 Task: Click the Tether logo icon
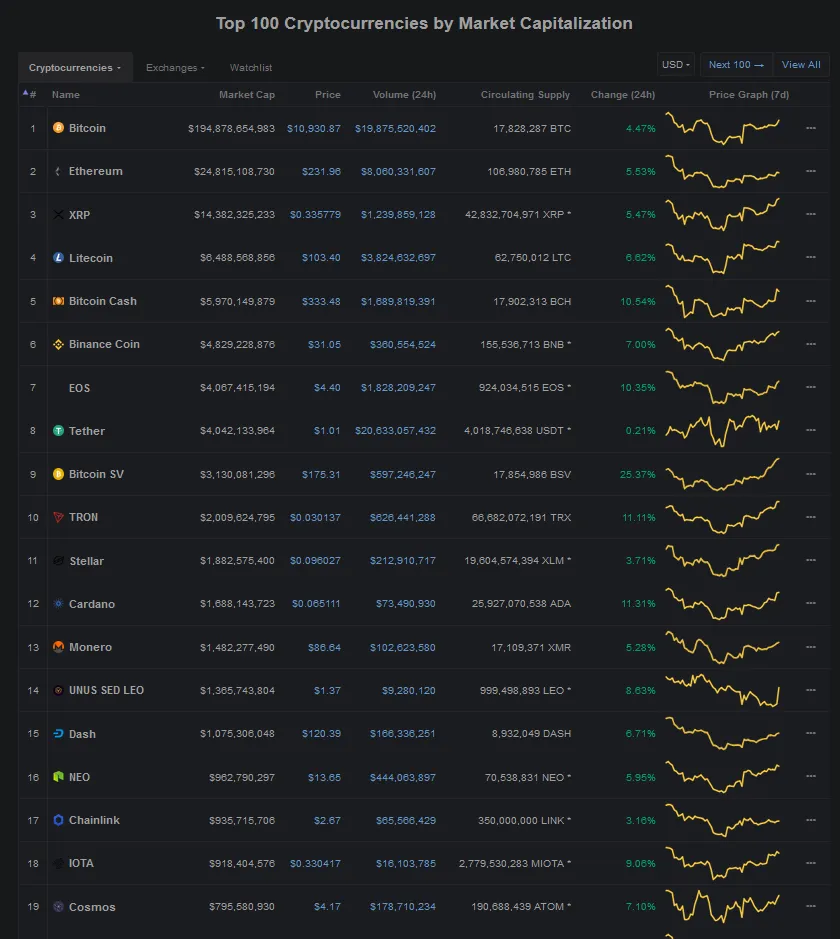[x=58, y=431]
